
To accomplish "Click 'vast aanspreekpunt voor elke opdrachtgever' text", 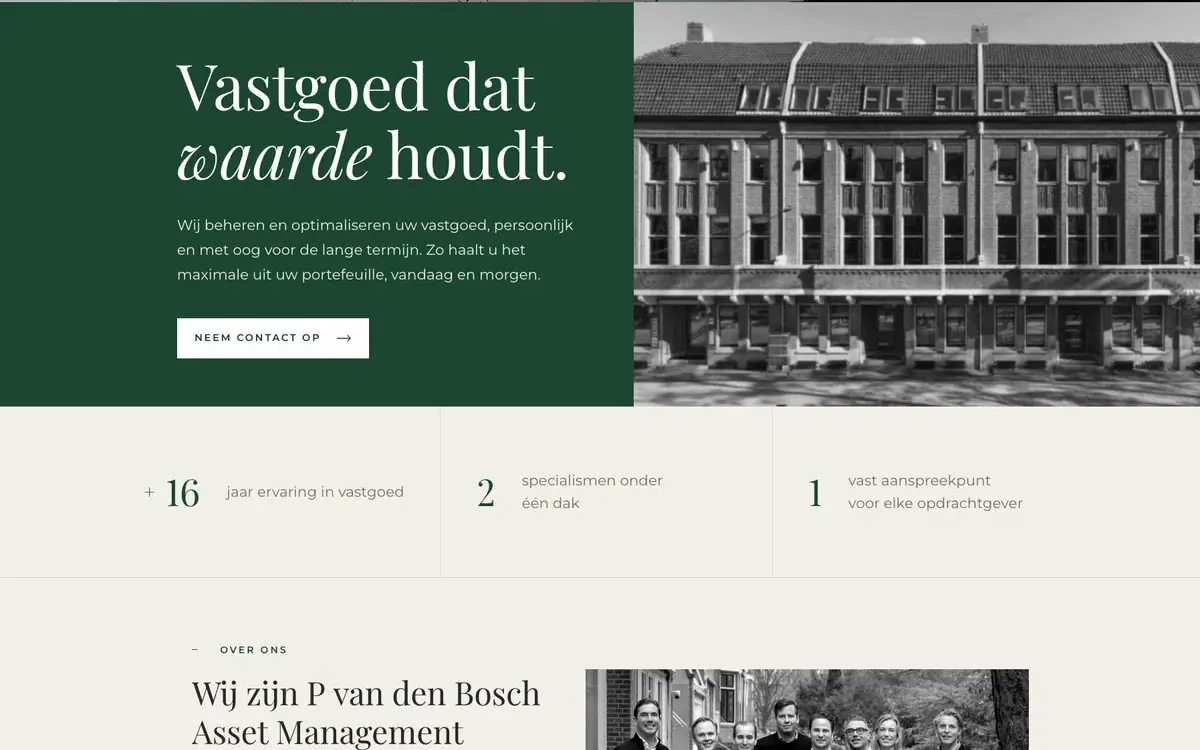I will [935, 492].
